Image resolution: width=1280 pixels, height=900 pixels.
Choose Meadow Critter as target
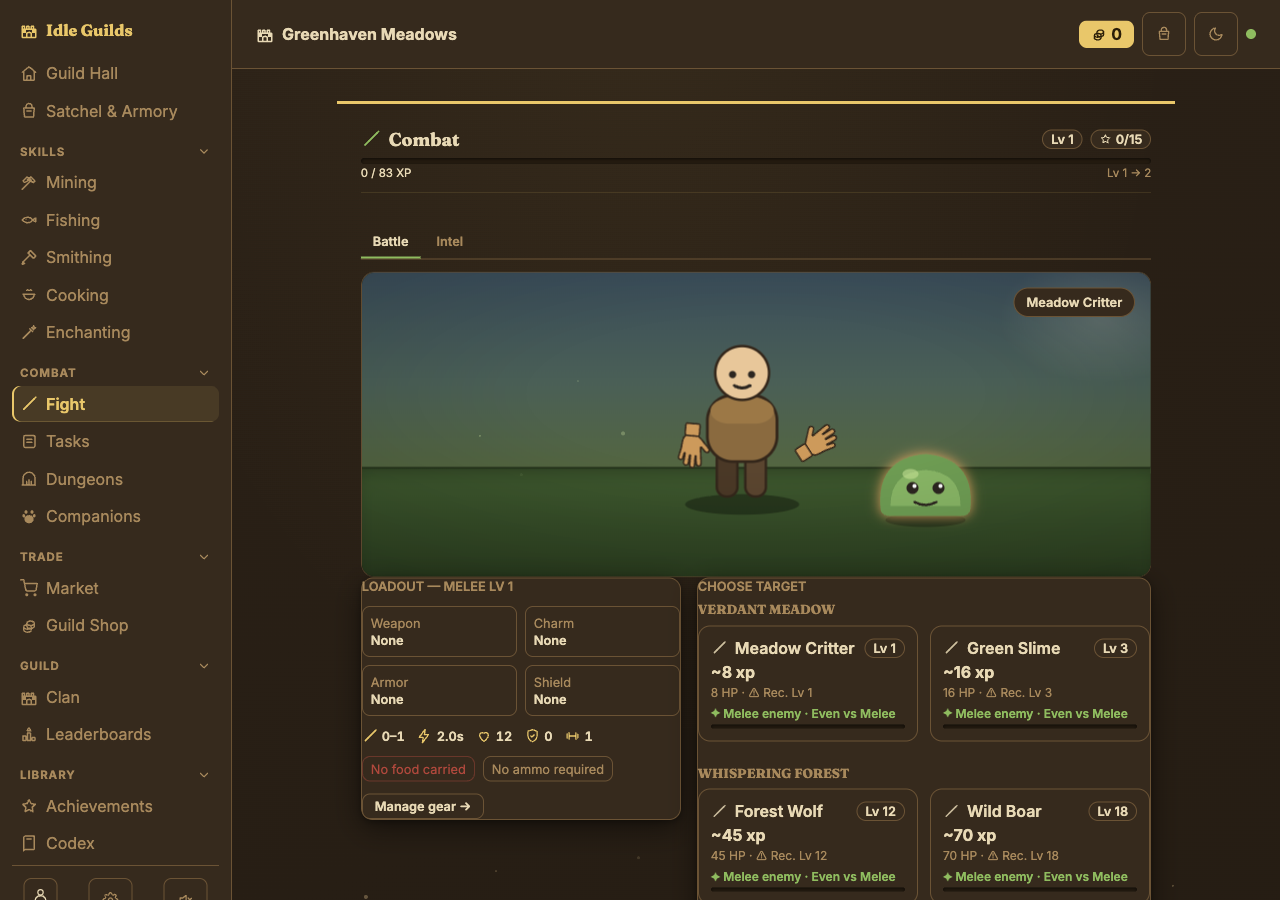808,684
